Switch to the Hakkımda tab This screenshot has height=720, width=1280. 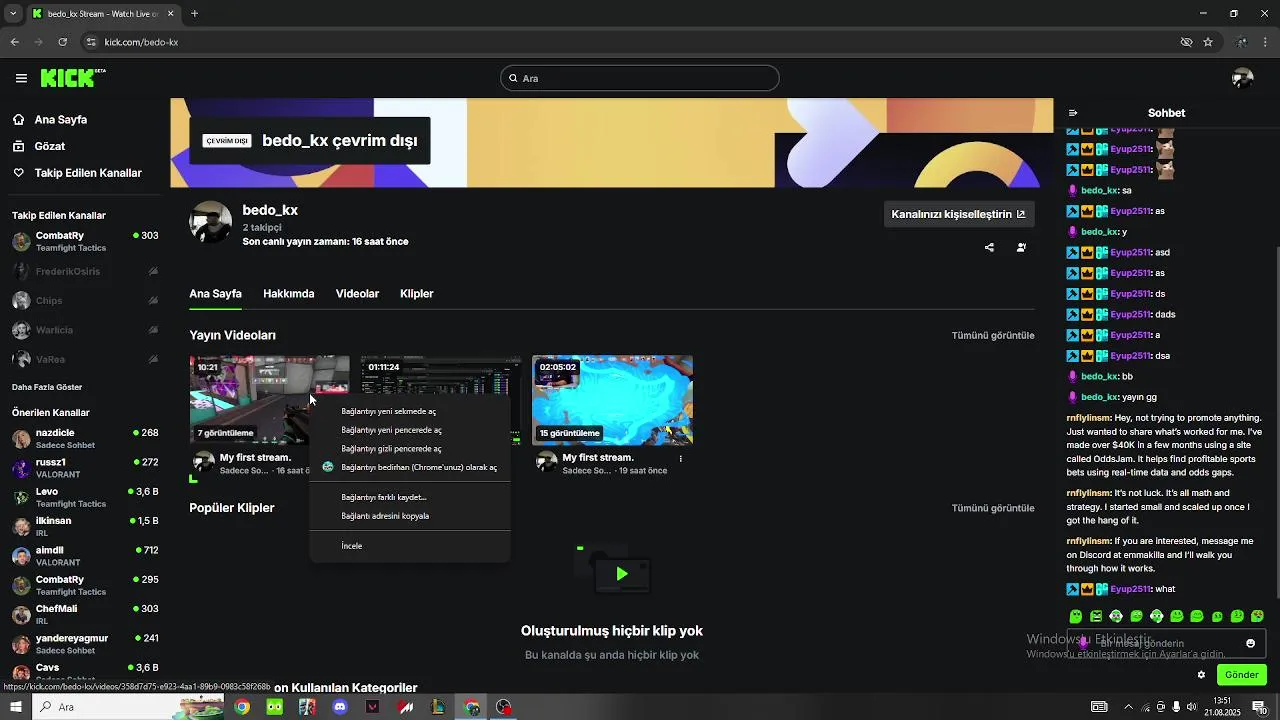pyautogui.click(x=288, y=294)
